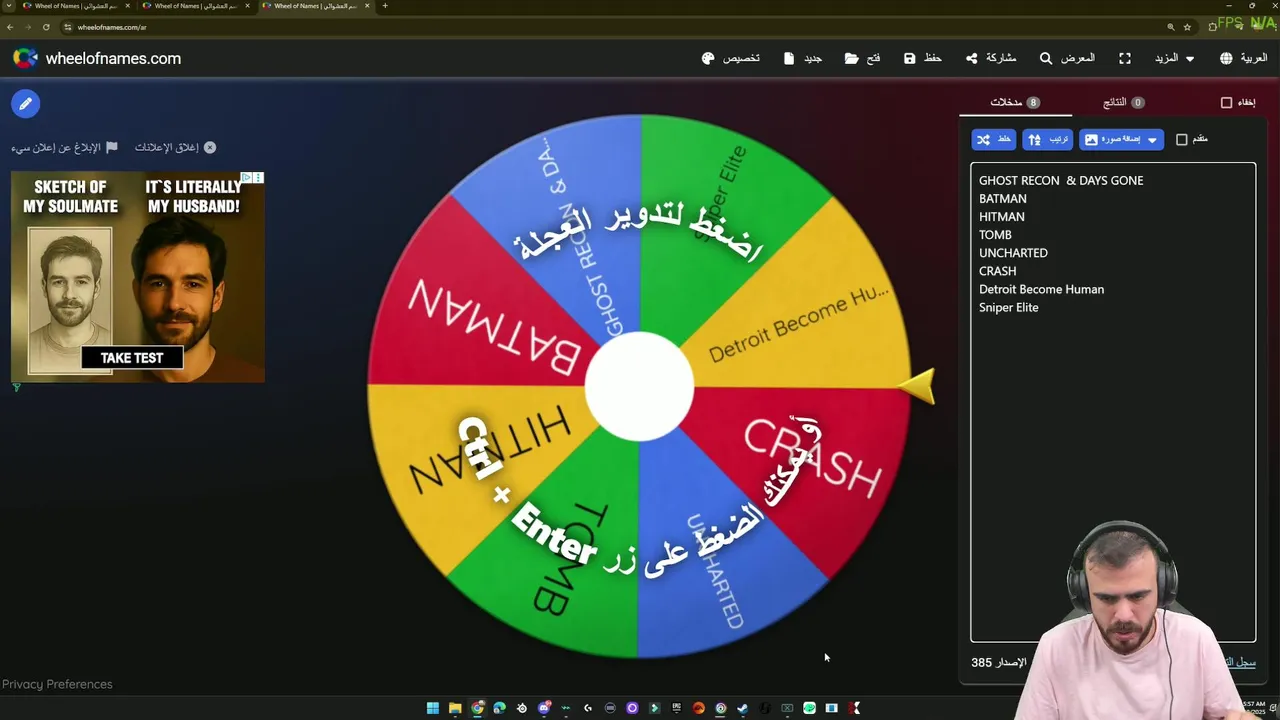The width and height of the screenshot is (1280, 720).
Task: Reload the browser page
Action: pyautogui.click(x=46, y=27)
